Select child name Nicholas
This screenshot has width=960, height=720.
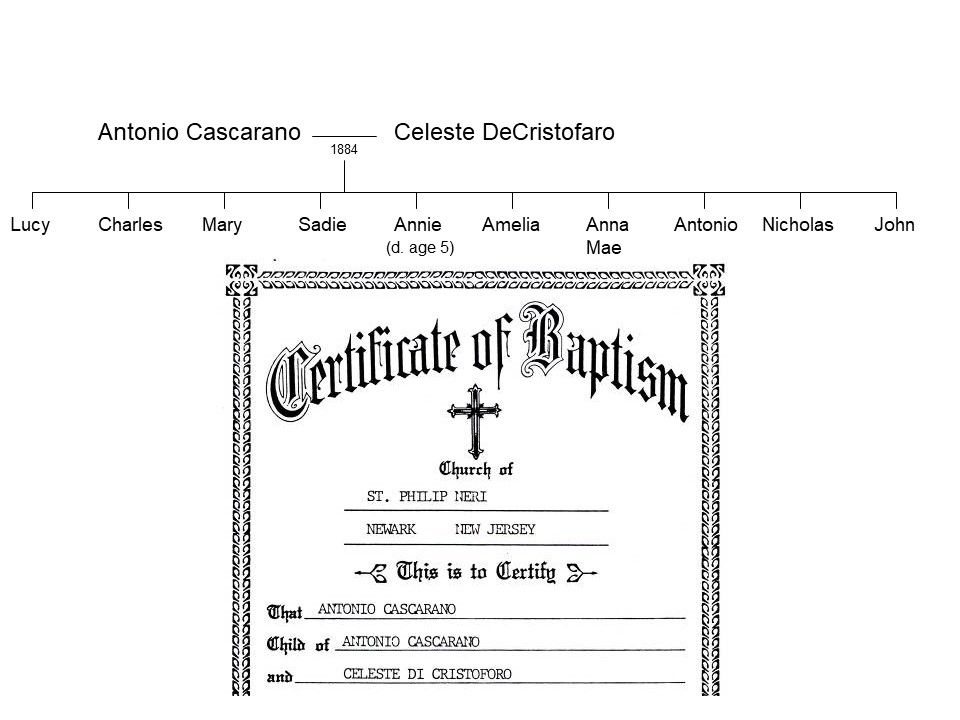point(798,225)
